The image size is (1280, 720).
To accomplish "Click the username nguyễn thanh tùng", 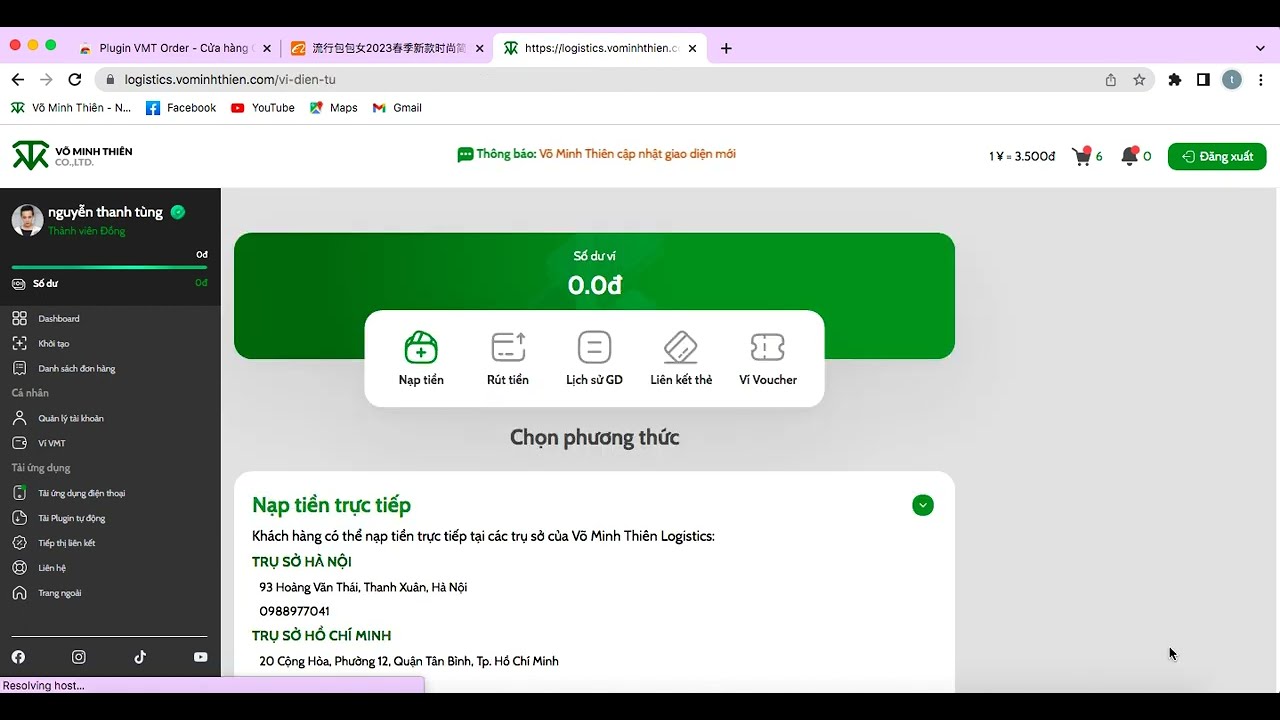I will pos(105,212).
